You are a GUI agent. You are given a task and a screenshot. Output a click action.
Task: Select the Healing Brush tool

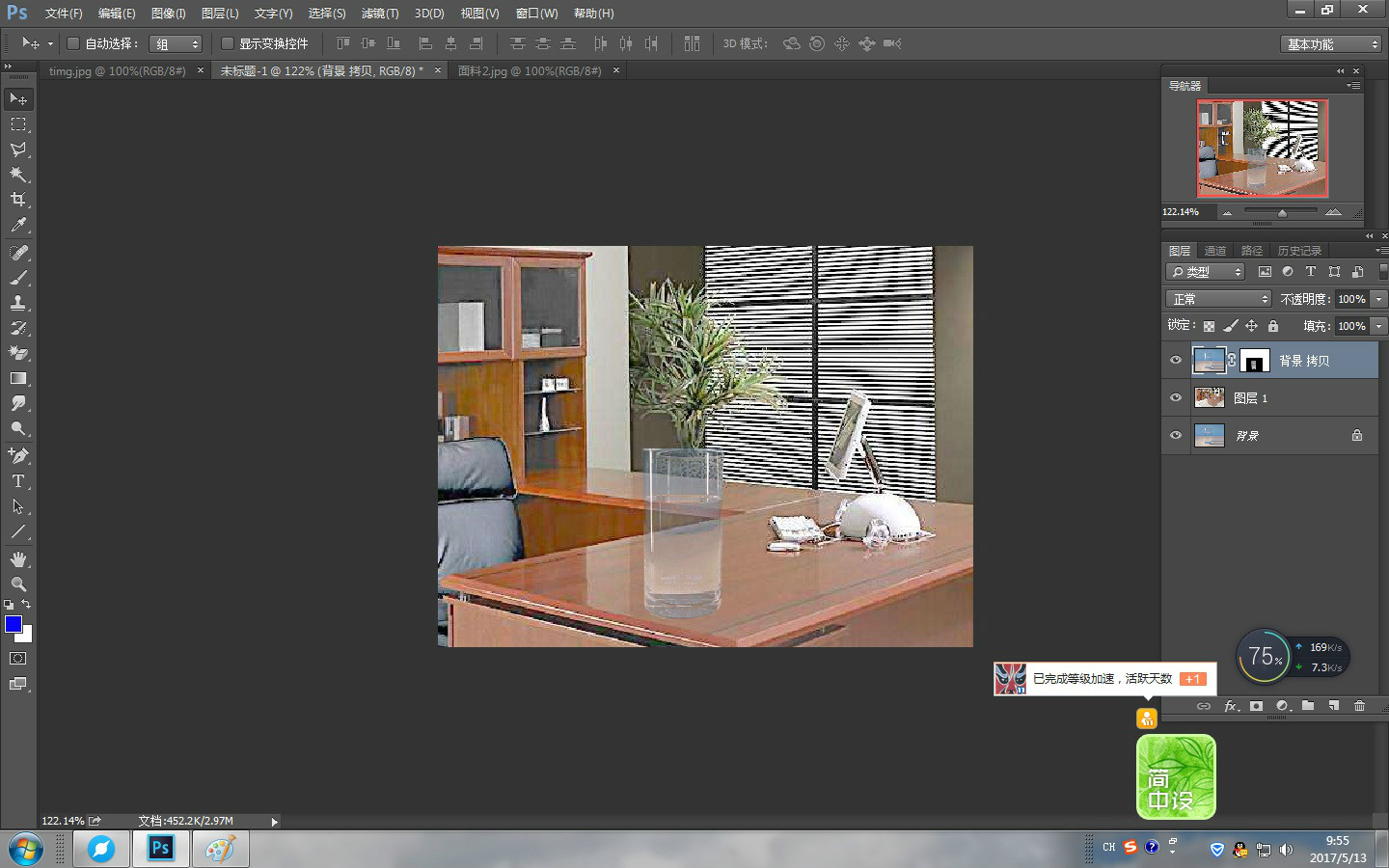(x=18, y=253)
